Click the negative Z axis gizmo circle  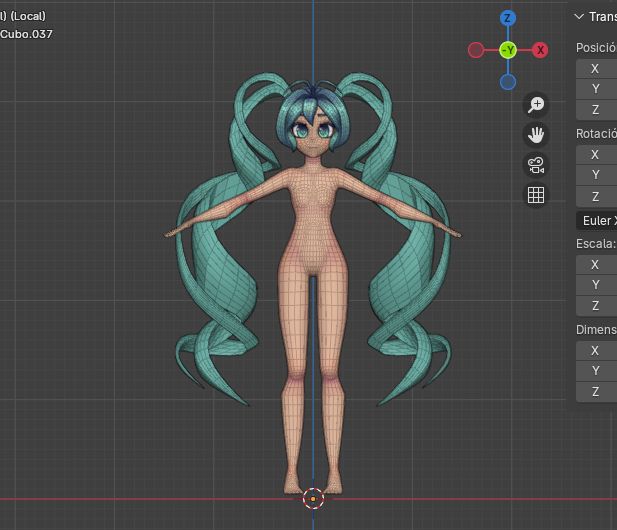click(508, 82)
